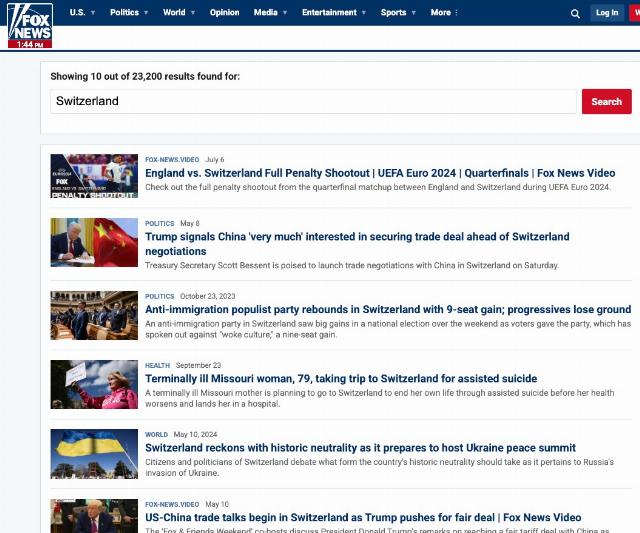640x533 pixels.
Task: Click POLITICS tag dated May 8
Action: 160,224
